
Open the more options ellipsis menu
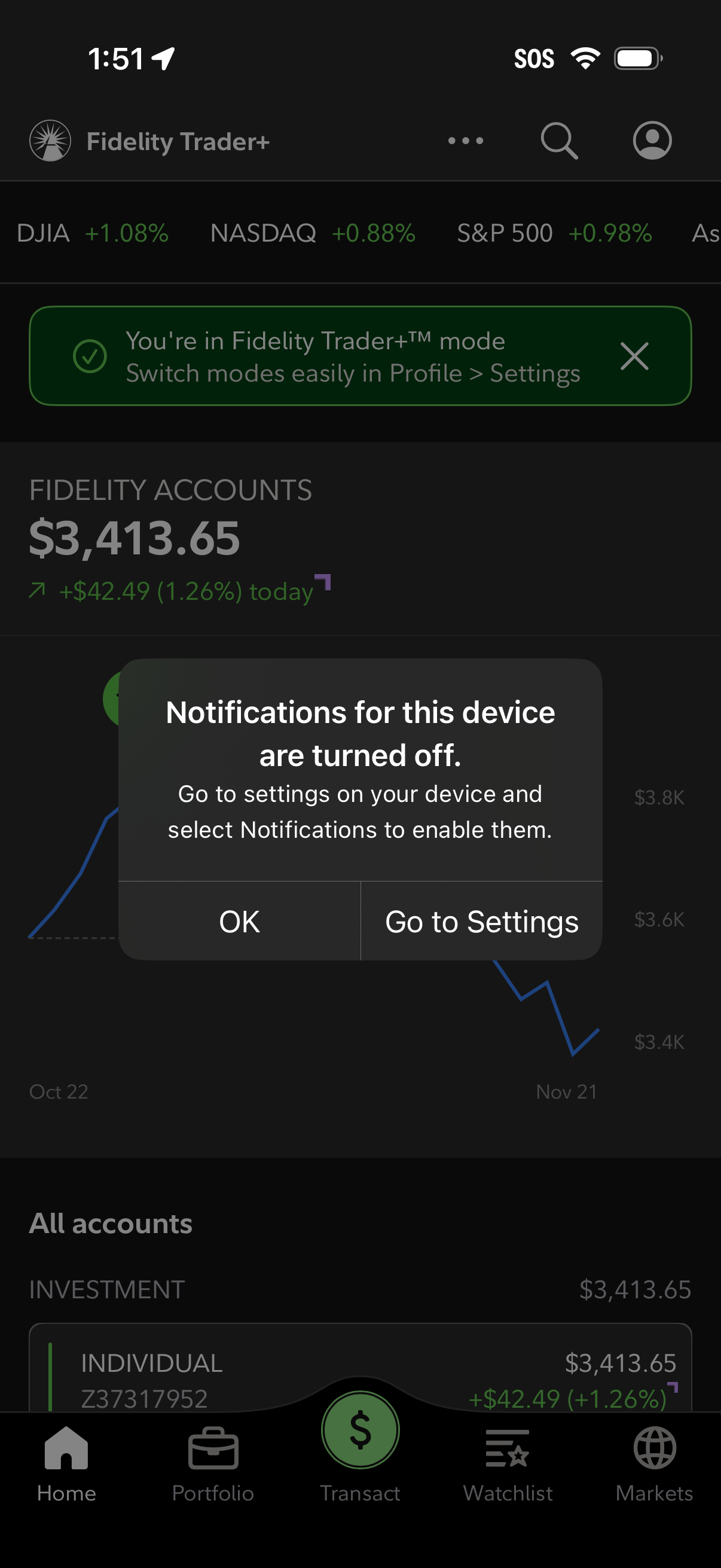[464, 141]
